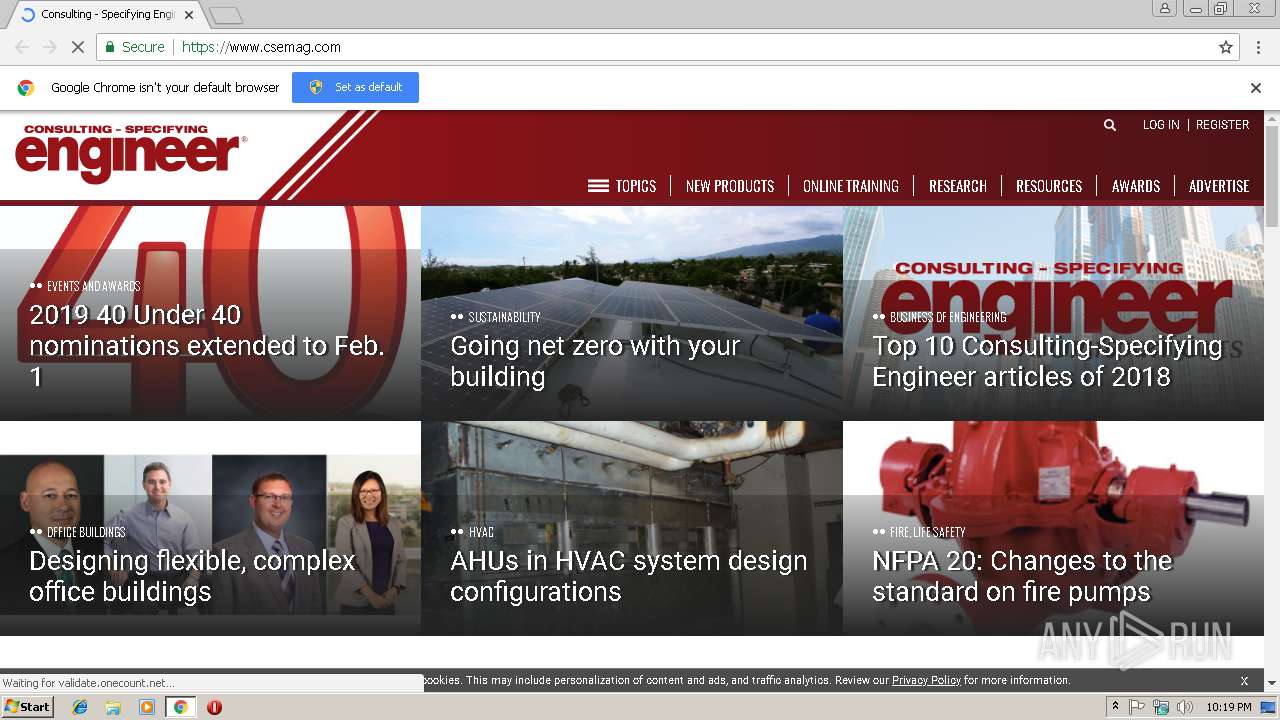Open 2019 40 Under 40 nominations article
The image size is (1280, 720).
(207, 345)
